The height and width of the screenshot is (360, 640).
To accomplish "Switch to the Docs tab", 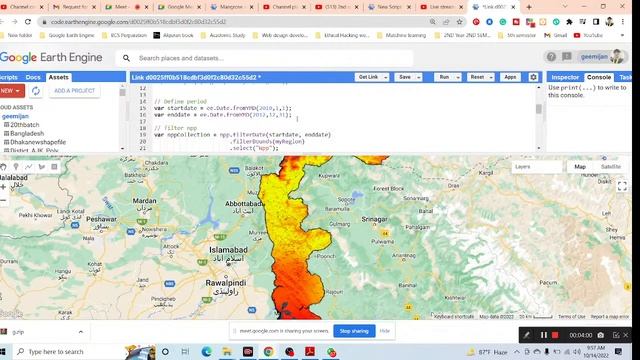I will 33,77.
